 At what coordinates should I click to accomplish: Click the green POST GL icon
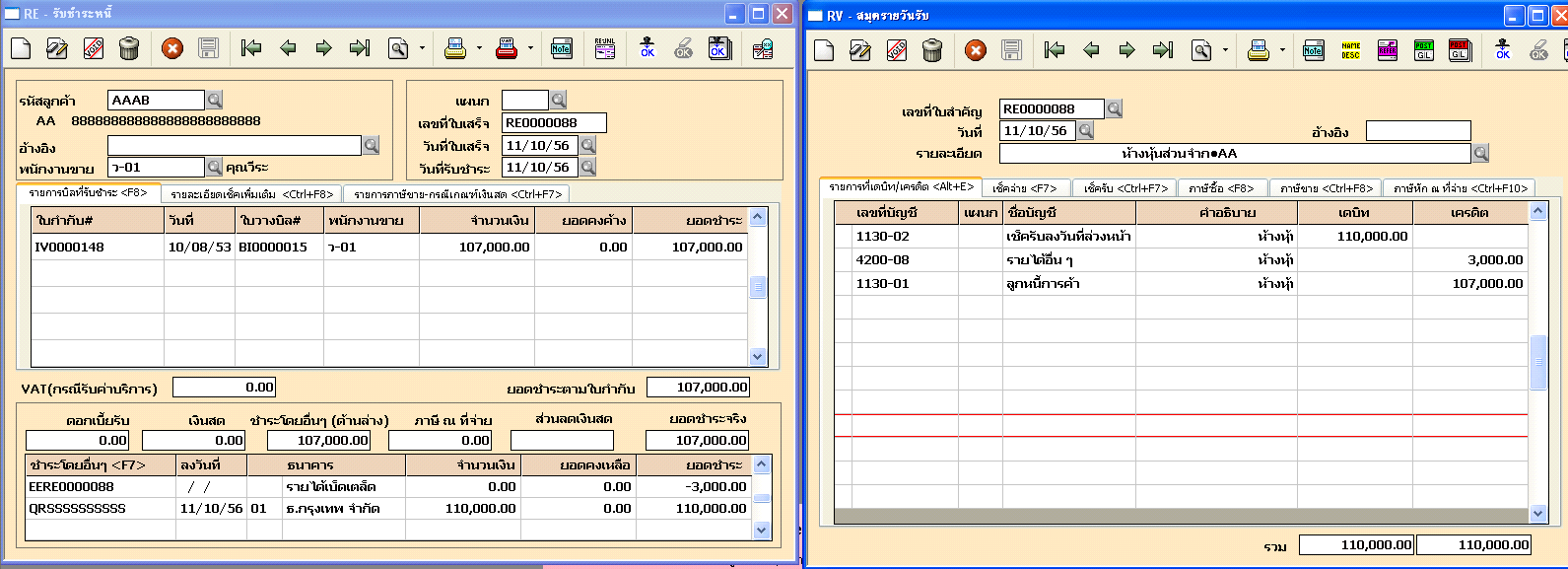(x=1423, y=50)
